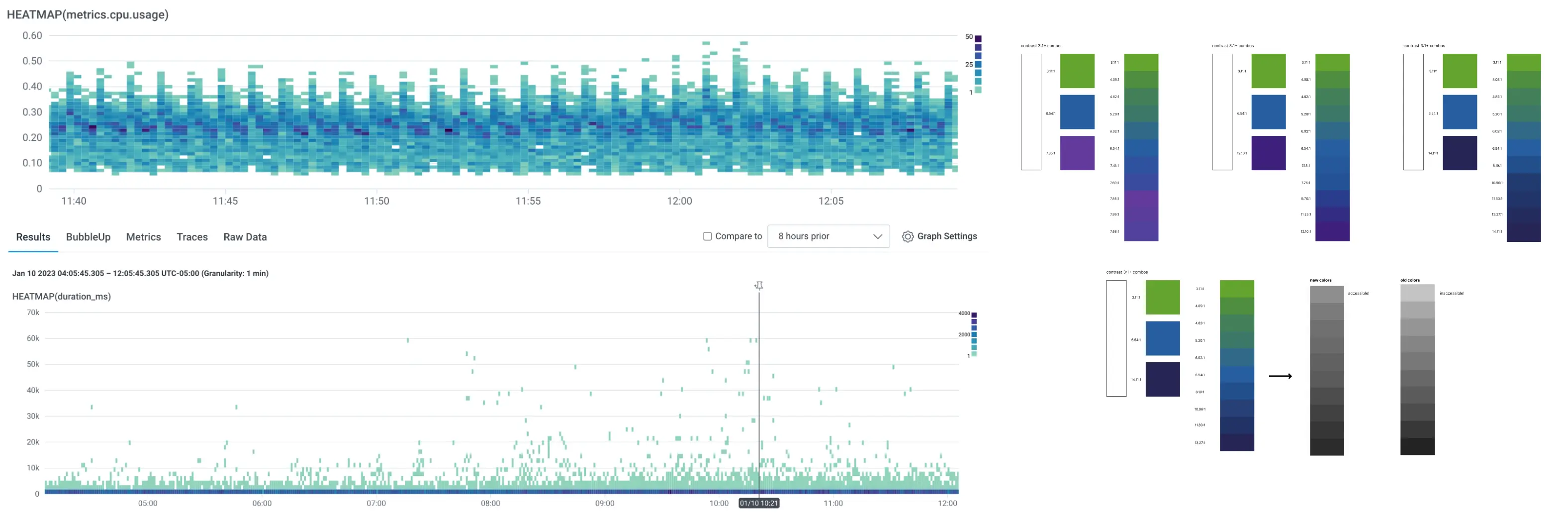Open the BubbleUp tab
Image resolution: width=1568 pixels, height=521 pixels.
[x=88, y=237]
